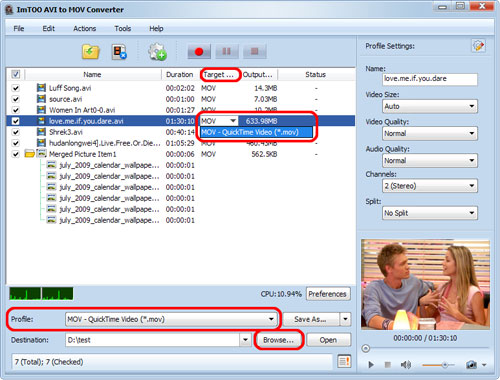Click the 562.5KB output size cell
This screenshot has height=380, width=500.
(264, 154)
